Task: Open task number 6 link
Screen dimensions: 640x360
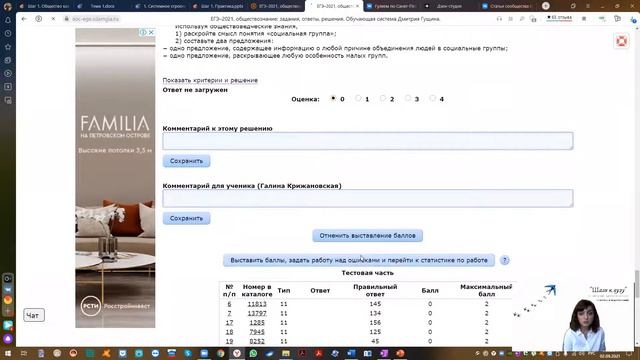Action: (x=229, y=304)
